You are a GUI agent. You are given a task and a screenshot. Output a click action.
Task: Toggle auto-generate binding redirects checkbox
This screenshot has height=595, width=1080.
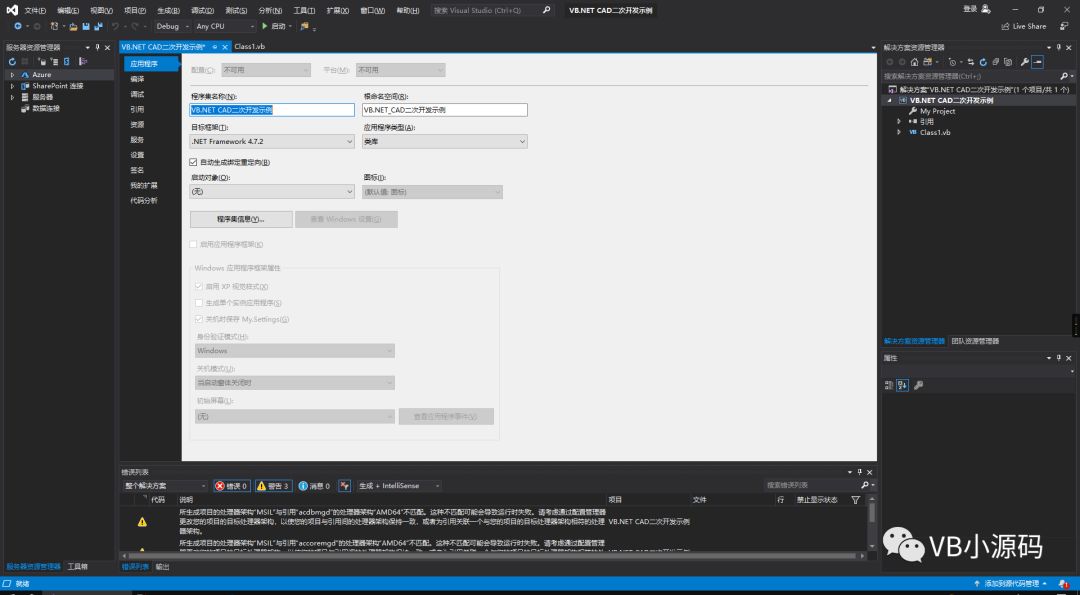(x=194, y=163)
